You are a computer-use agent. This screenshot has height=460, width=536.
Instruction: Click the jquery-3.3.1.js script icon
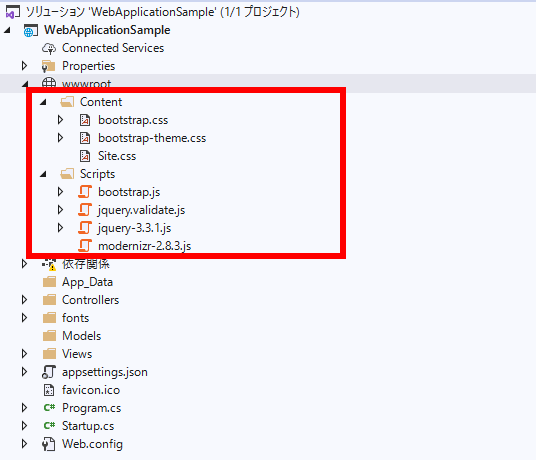click(x=85, y=228)
